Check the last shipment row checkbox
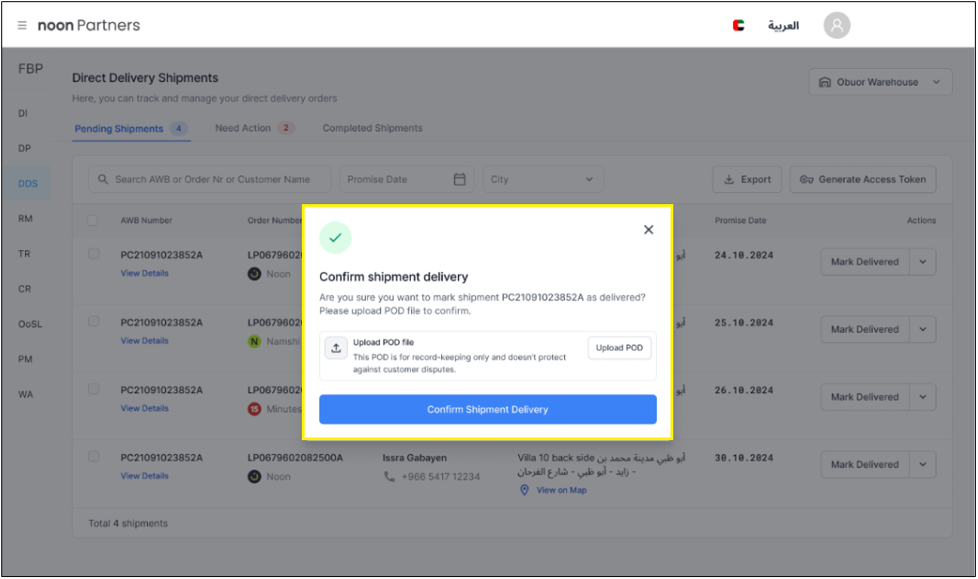 pyautogui.click(x=94, y=457)
